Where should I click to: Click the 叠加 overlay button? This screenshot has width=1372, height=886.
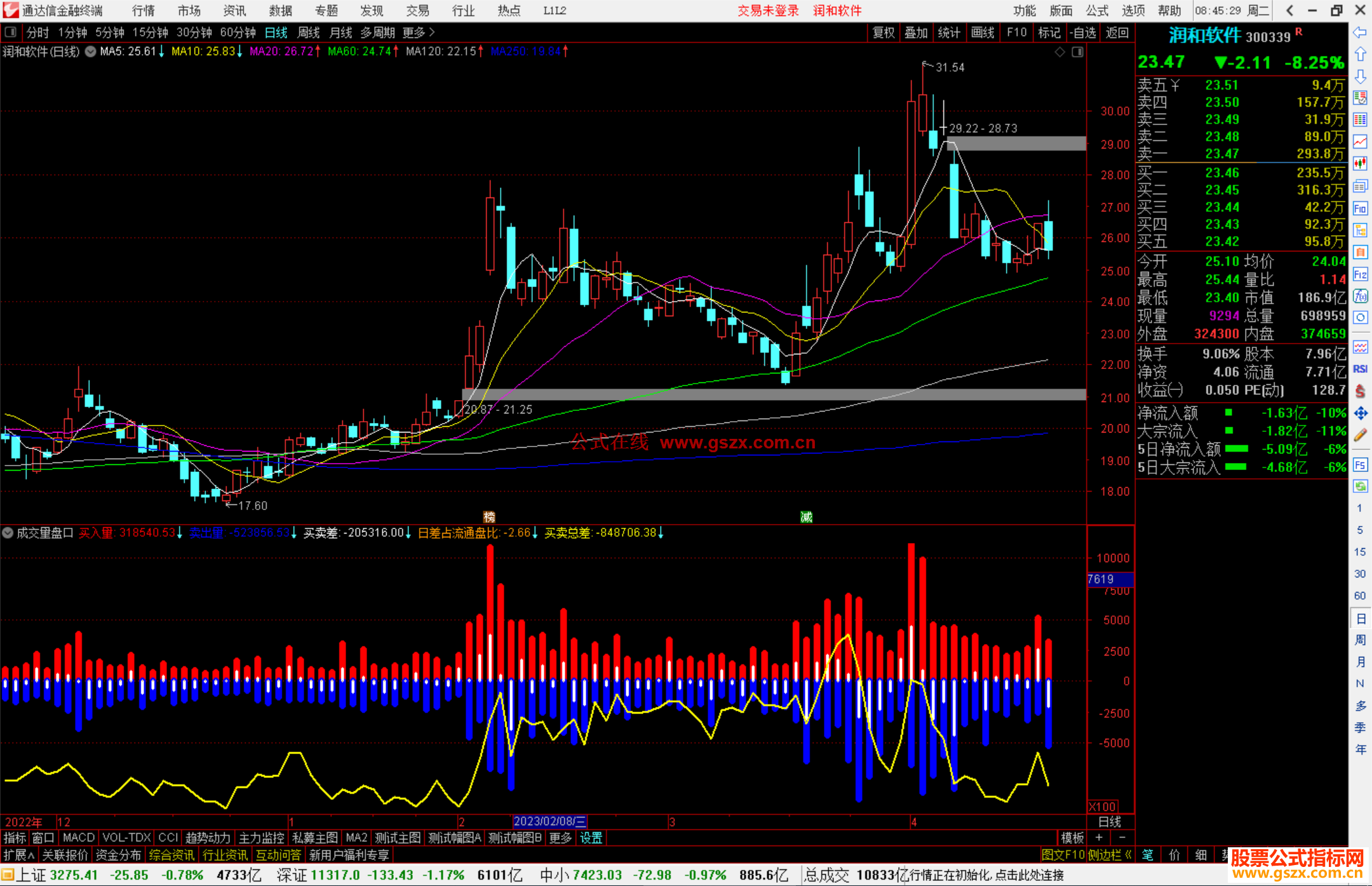click(x=916, y=32)
